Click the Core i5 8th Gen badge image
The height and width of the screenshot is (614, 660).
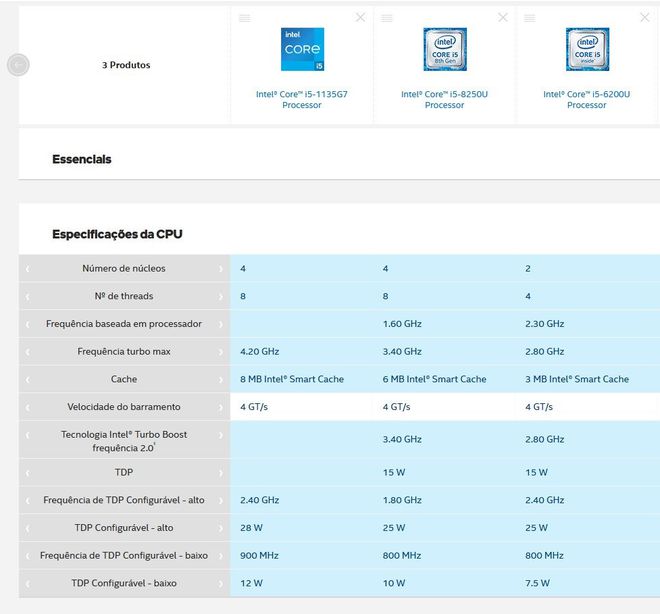(x=445, y=49)
